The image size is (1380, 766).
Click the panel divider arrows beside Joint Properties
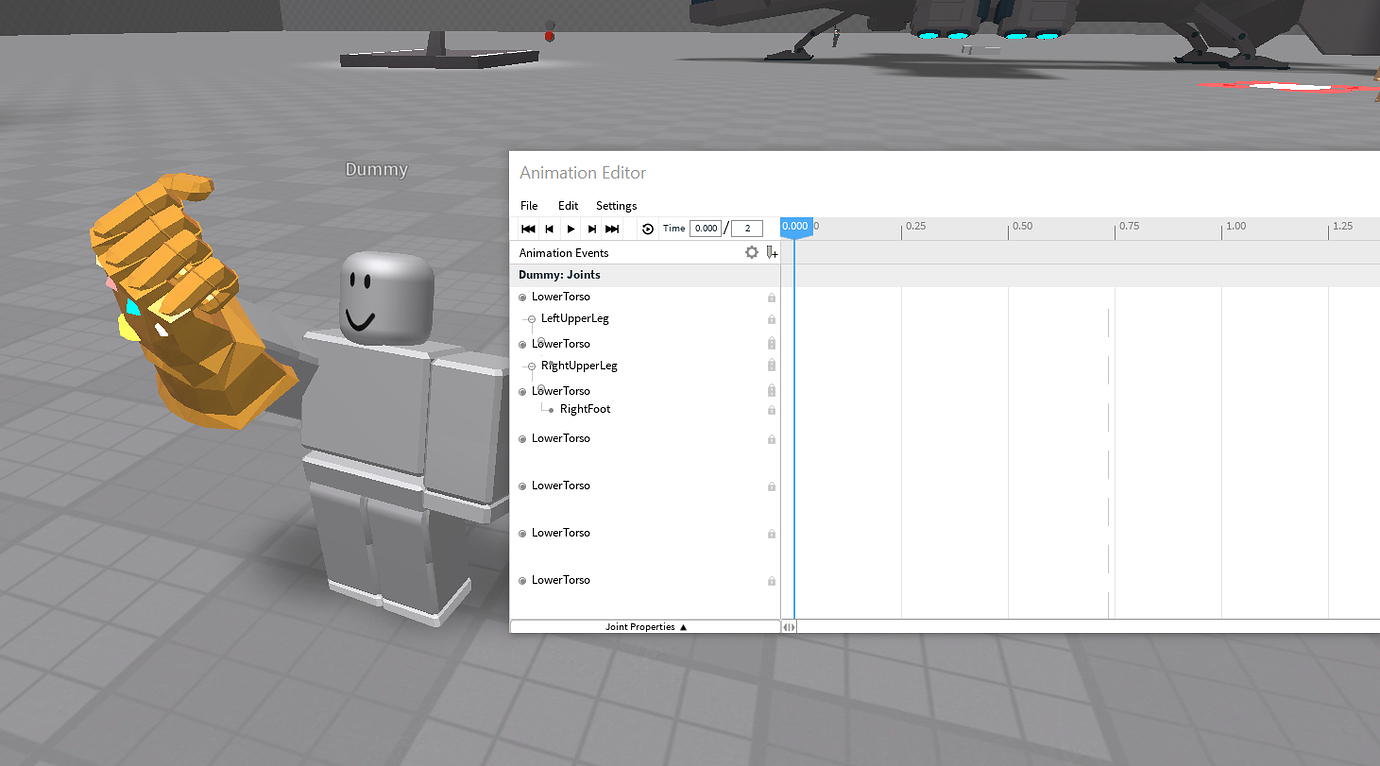(x=789, y=627)
